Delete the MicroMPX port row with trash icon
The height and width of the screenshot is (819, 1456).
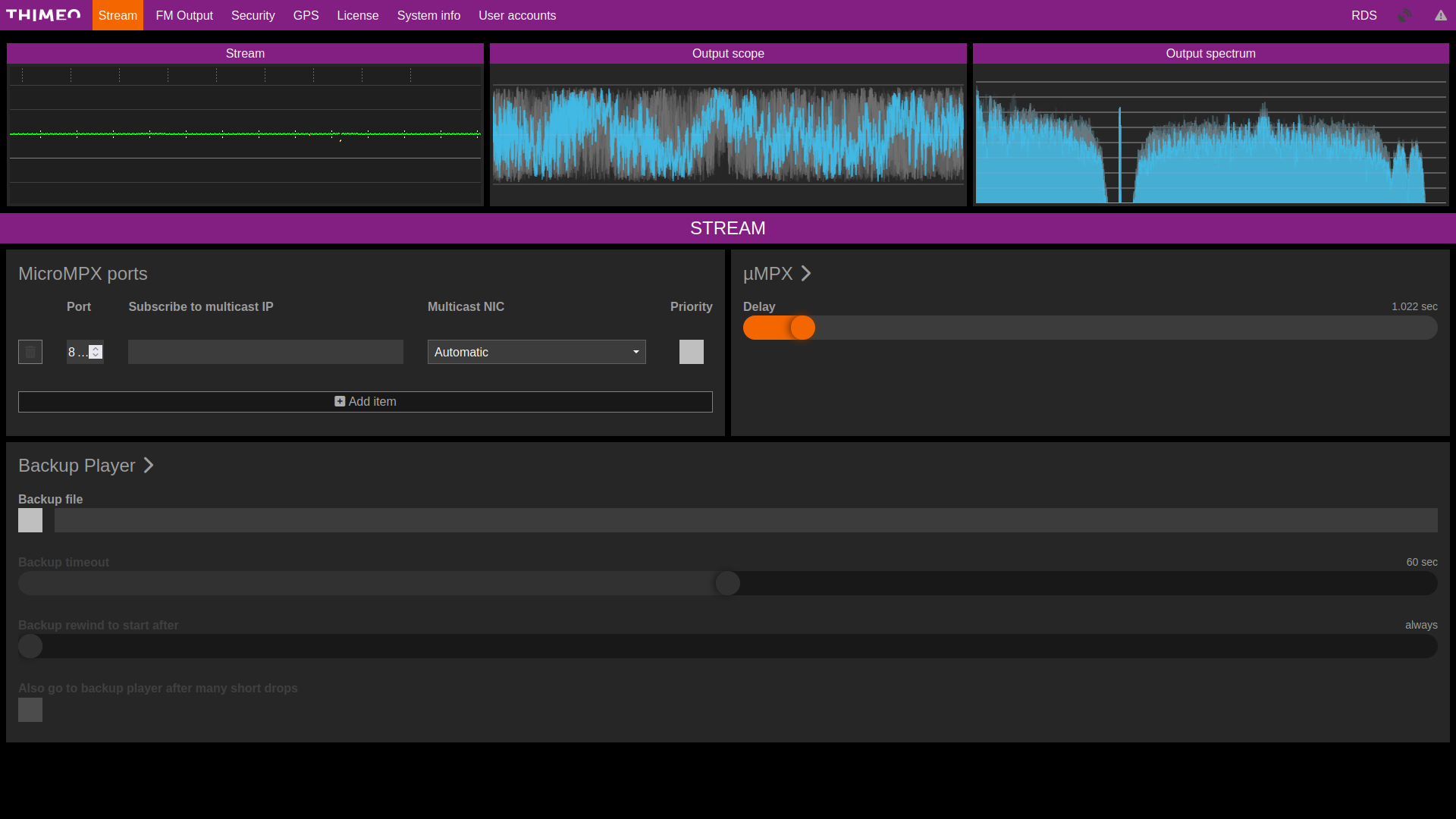click(30, 352)
